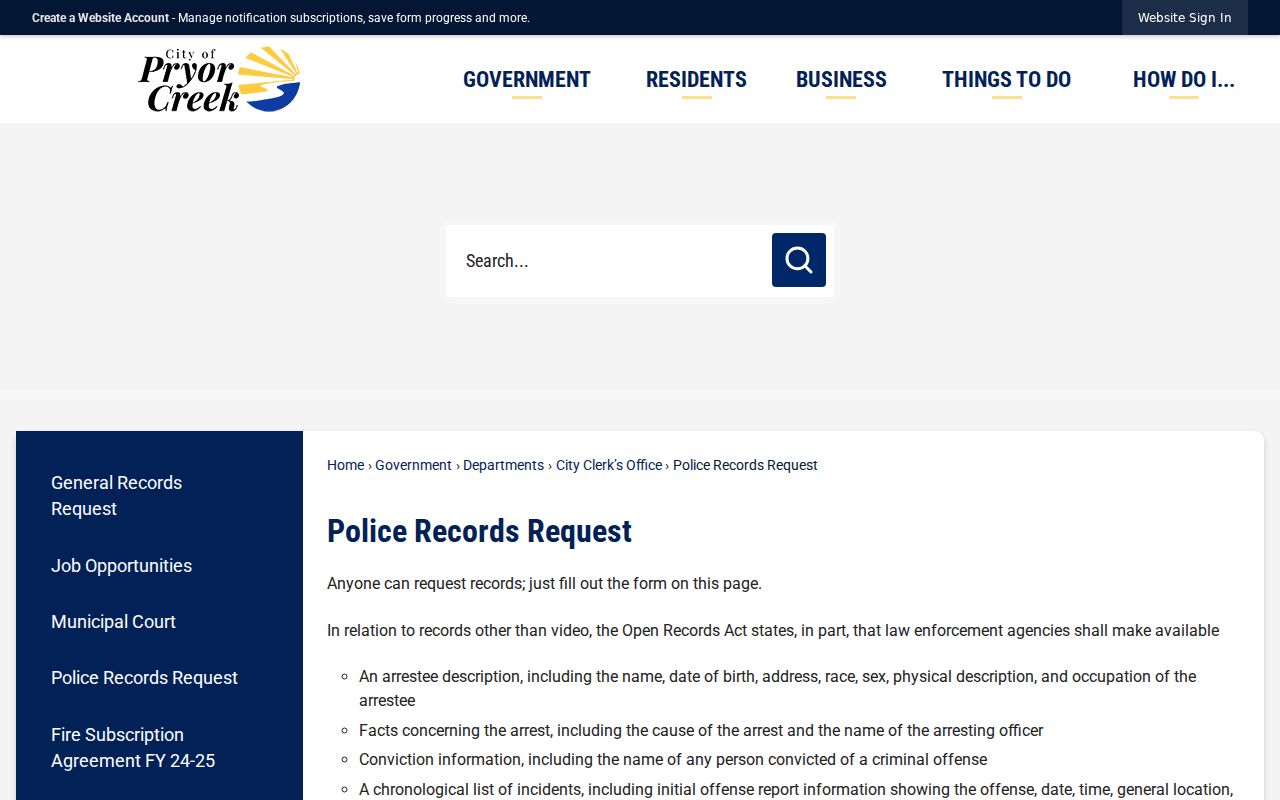The image size is (1280, 800).
Task: Open the City of Pryor Creek logo
Action: (x=219, y=79)
